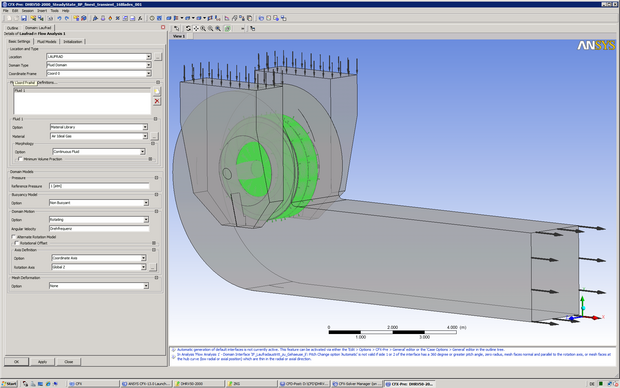Open the Windows Start button

point(9,384)
